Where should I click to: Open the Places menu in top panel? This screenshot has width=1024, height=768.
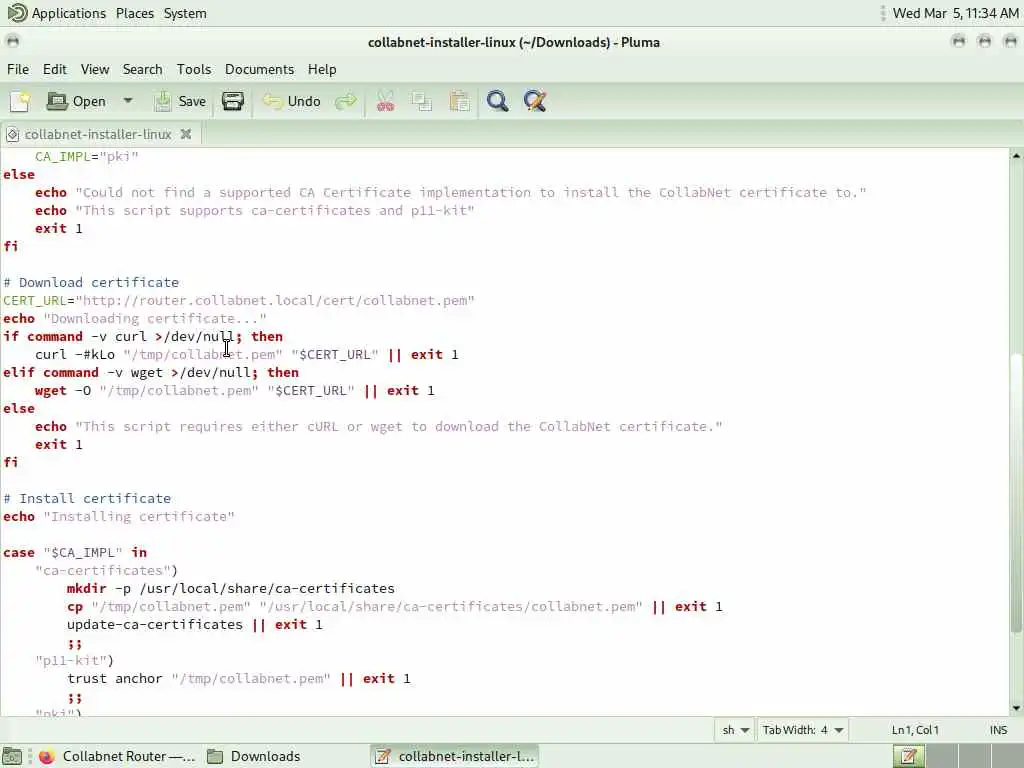tap(135, 13)
